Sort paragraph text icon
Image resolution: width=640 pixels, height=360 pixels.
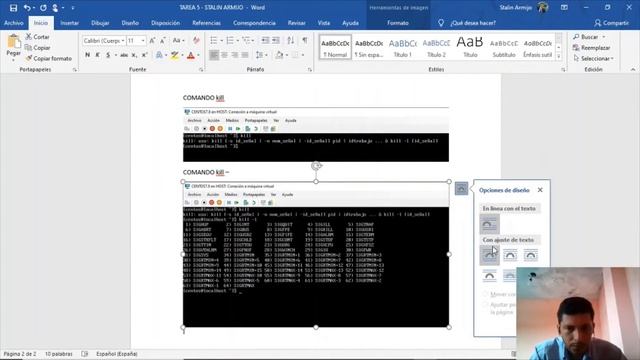[x=291, y=40]
